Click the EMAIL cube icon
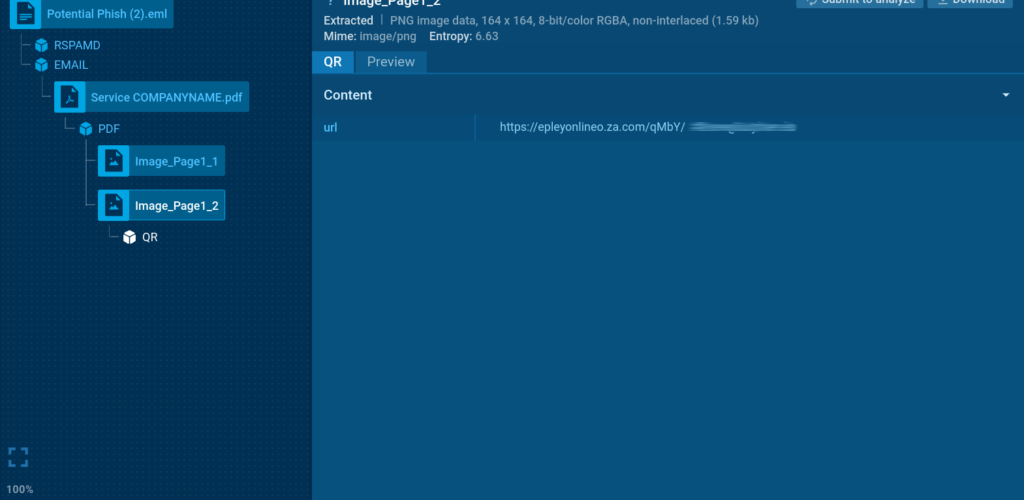The image size is (1024, 500). coord(42,65)
